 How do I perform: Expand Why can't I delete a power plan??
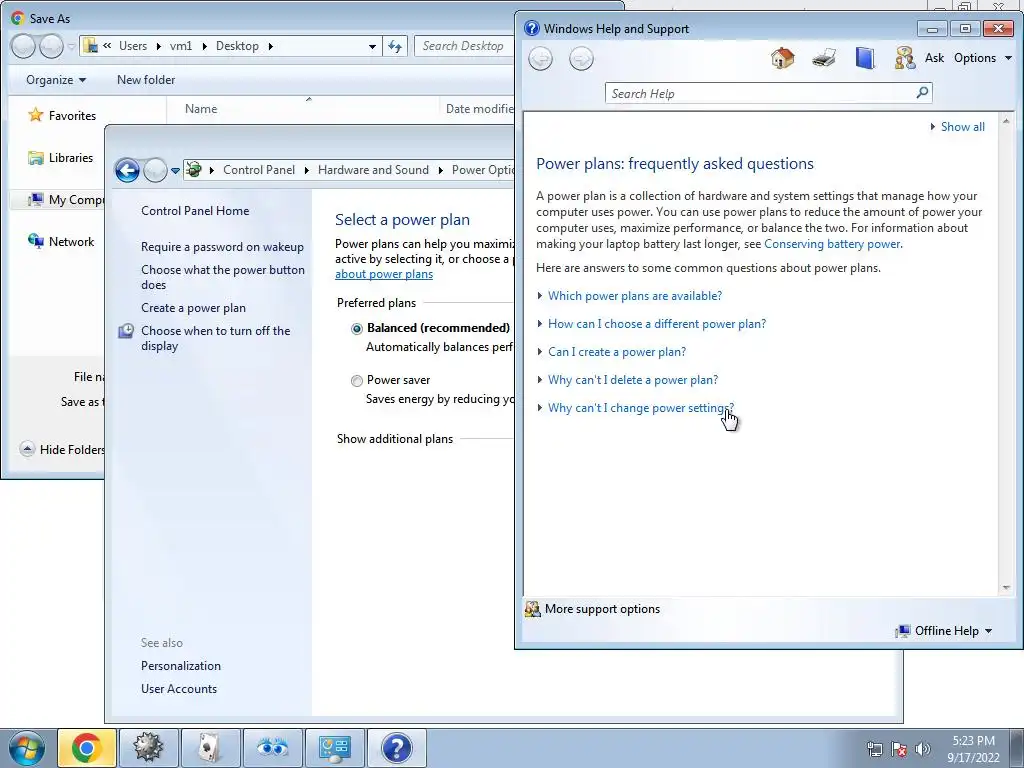click(633, 380)
